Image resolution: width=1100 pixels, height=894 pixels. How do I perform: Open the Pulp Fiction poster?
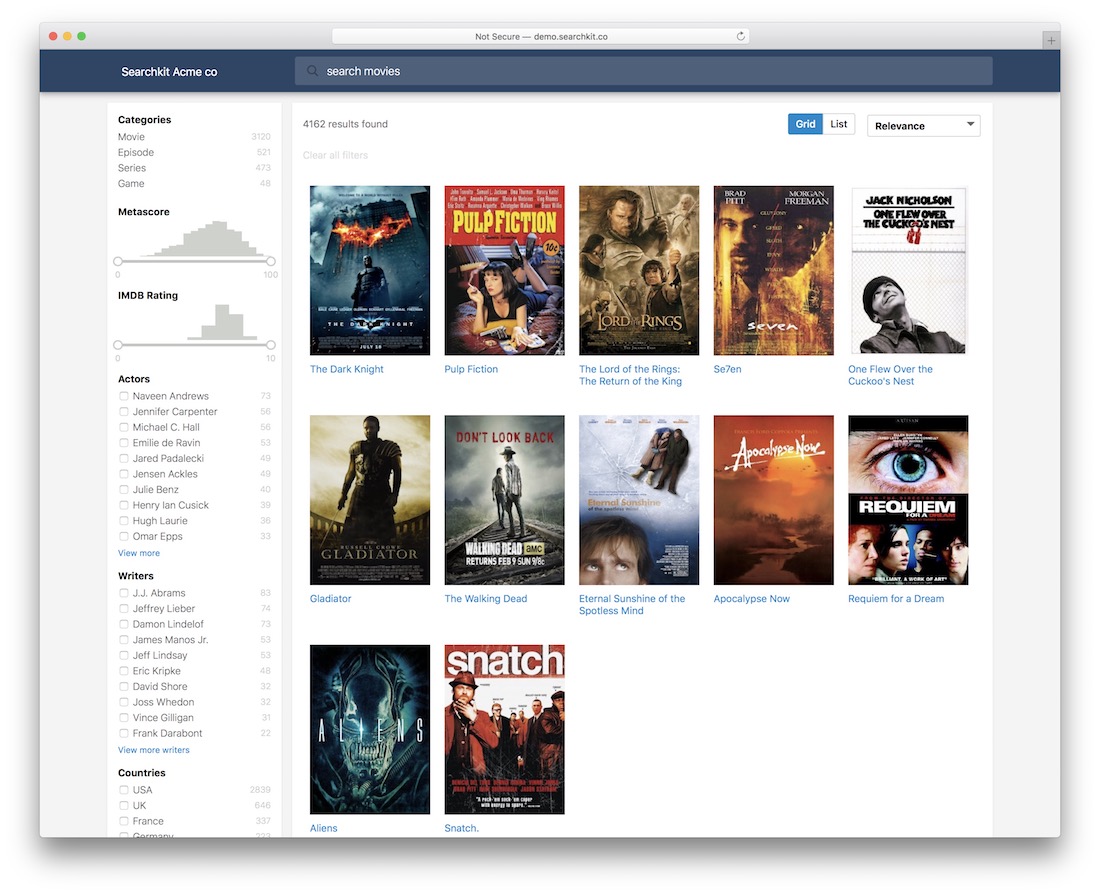pyautogui.click(x=504, y=270)
